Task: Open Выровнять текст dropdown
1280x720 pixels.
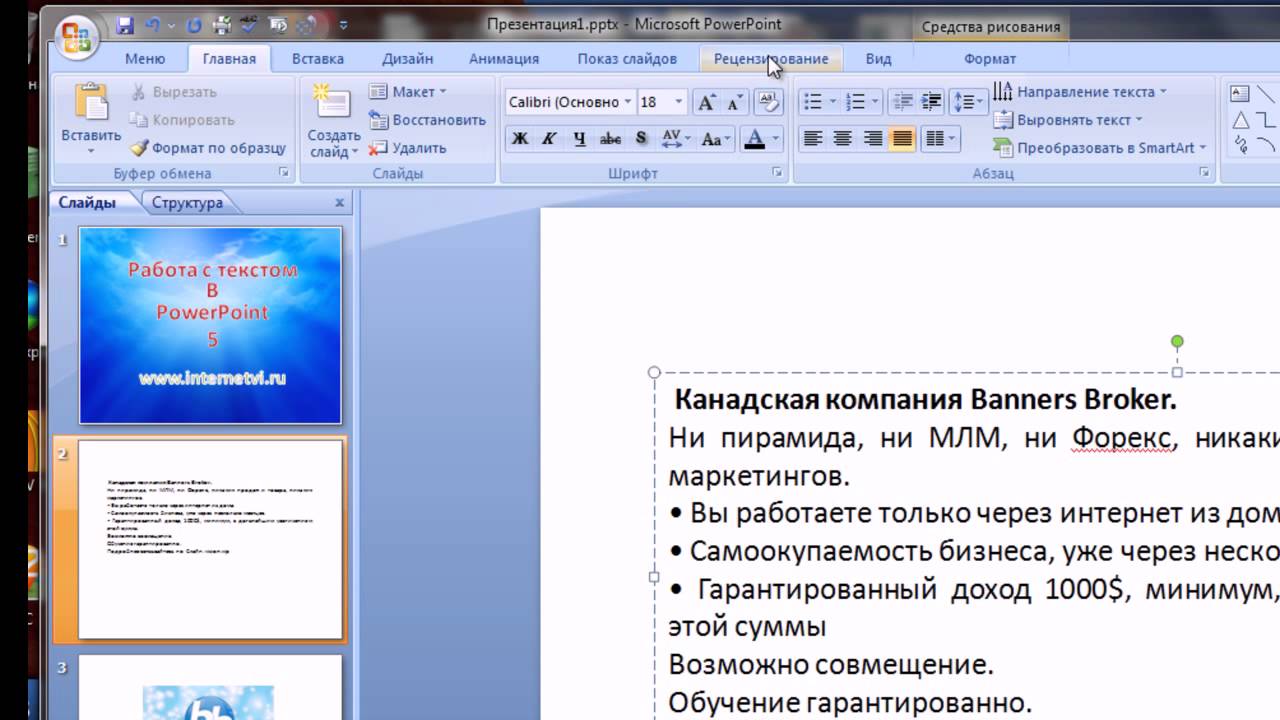Action: tap(1067, 120)
